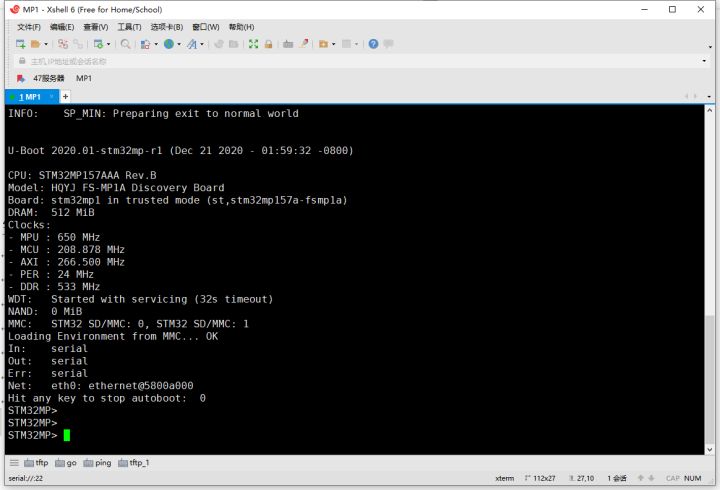Click the Lock Screen padlock icon
Screen dimensions: 720x490
tap(269, 44)
